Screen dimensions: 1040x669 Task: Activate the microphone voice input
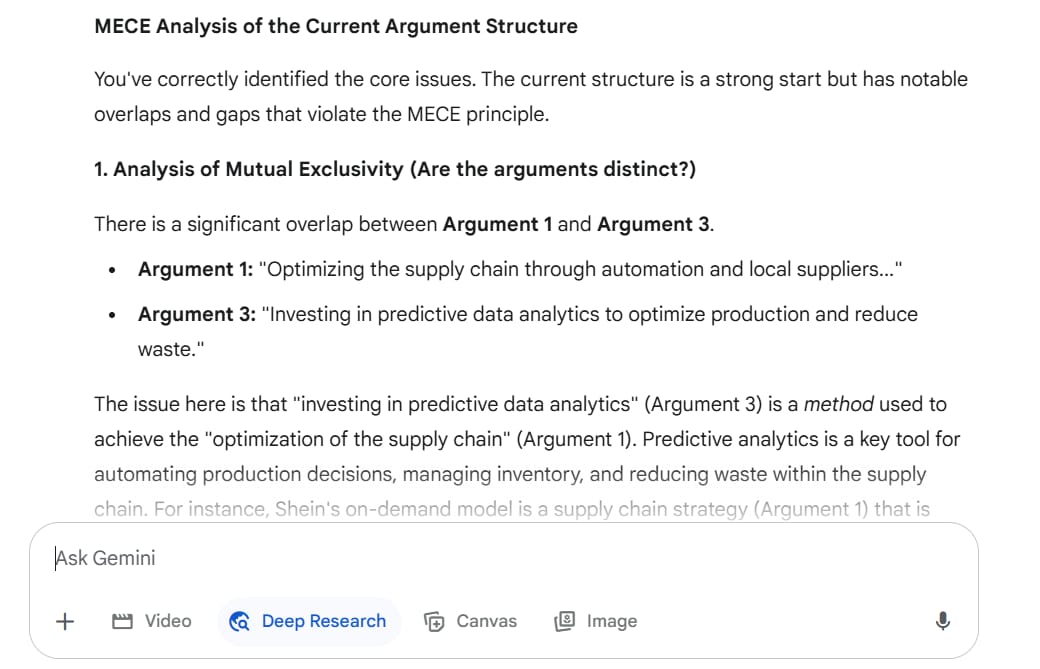942,621
